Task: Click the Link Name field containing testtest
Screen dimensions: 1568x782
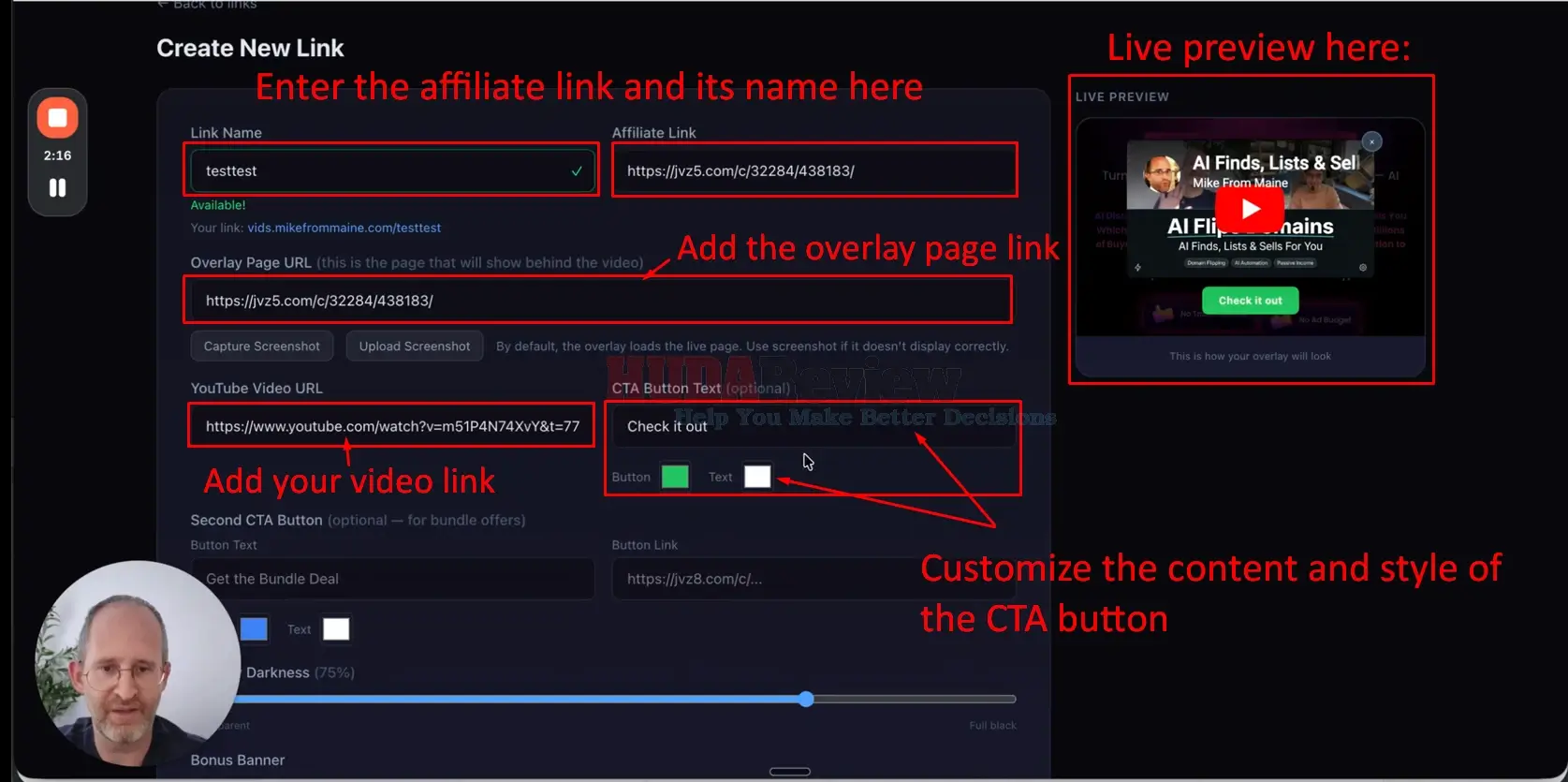Action: pyautogui.click(x=391, y=170)
